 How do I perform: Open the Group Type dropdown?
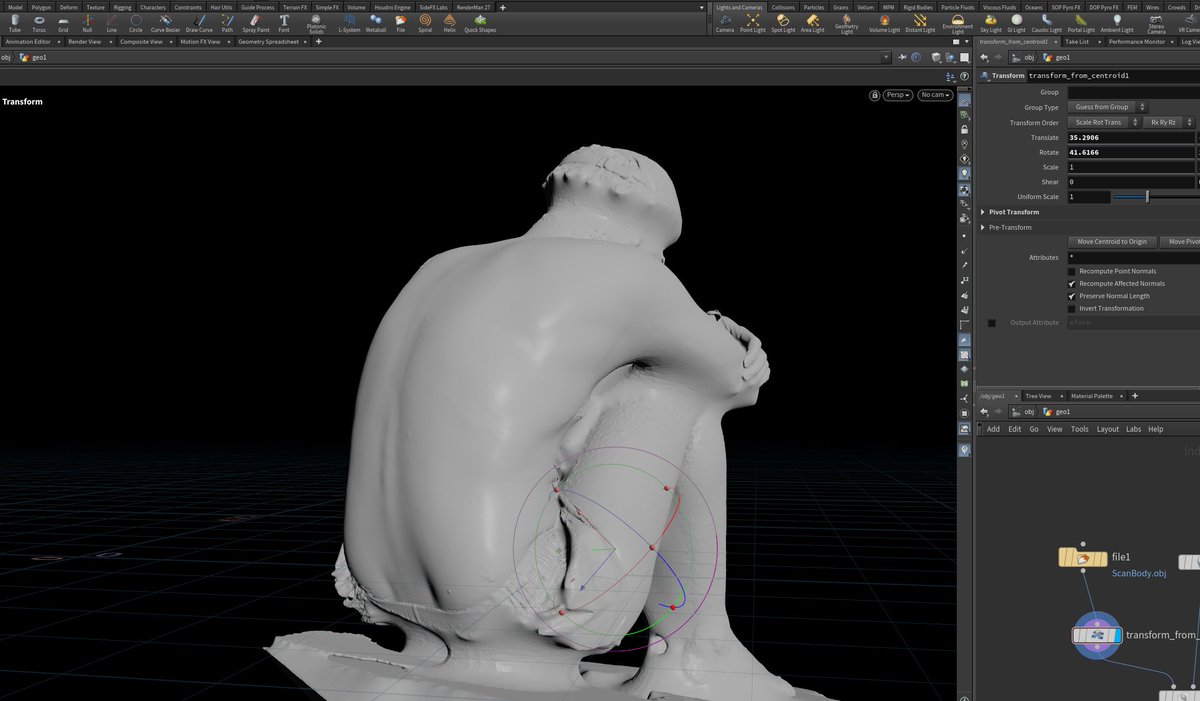click(1107, 107)
